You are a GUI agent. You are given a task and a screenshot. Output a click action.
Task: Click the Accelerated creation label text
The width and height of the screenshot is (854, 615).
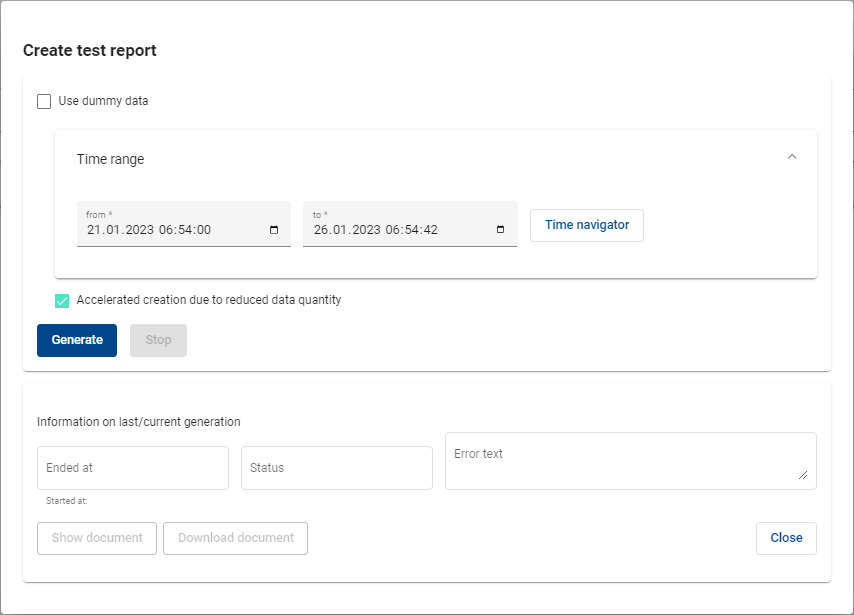tap(209, 300)
